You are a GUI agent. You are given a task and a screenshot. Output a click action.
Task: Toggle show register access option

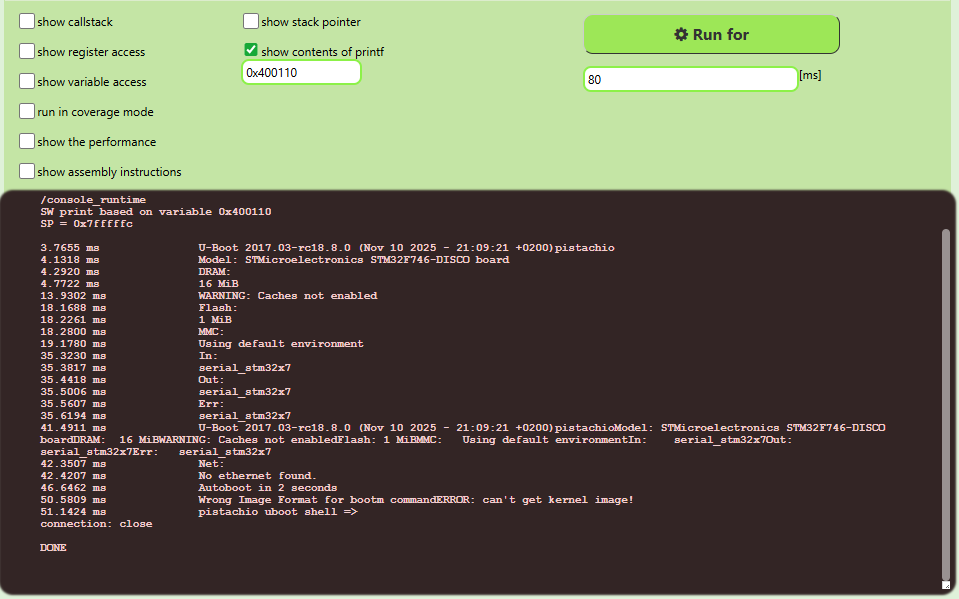click(27, 52)
